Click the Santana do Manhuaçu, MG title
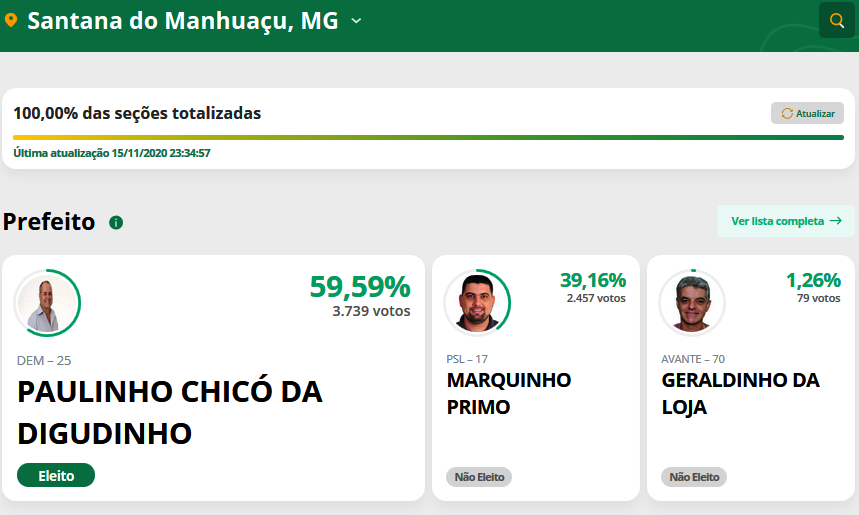 [x=183, y=21]
